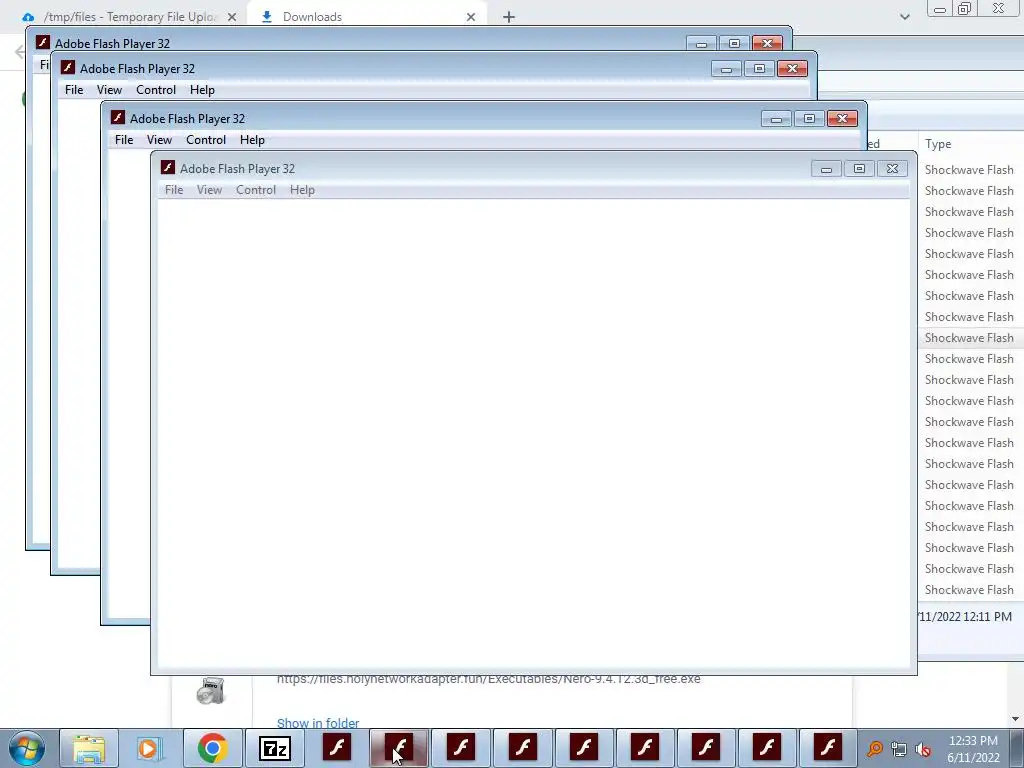Minimize the front Flash Player window
Screen dimensions: 1024x768
point(826,168)
